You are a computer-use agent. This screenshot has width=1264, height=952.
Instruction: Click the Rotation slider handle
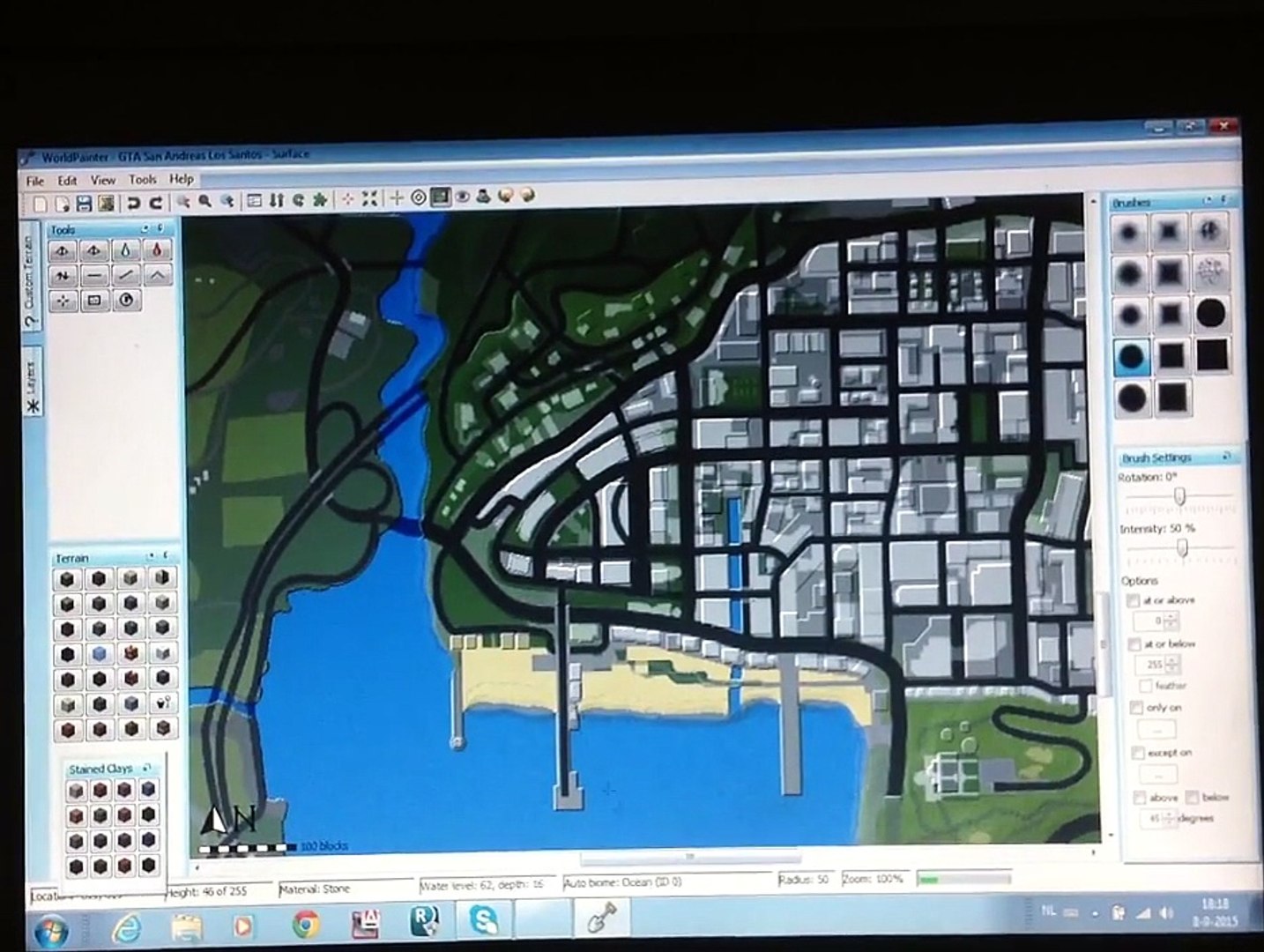[1179, 496]
